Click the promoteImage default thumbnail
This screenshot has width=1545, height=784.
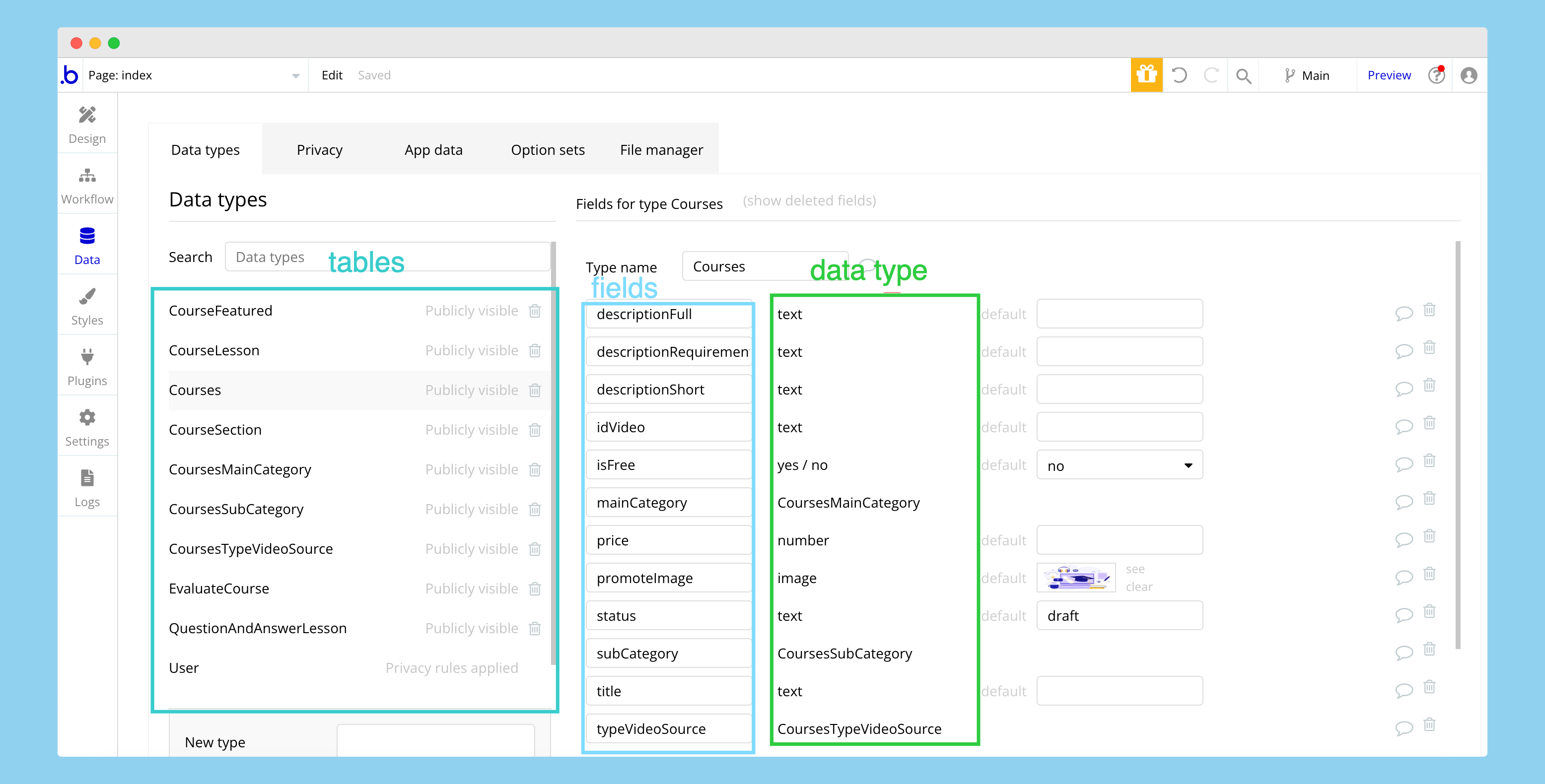pos(1076,578)
